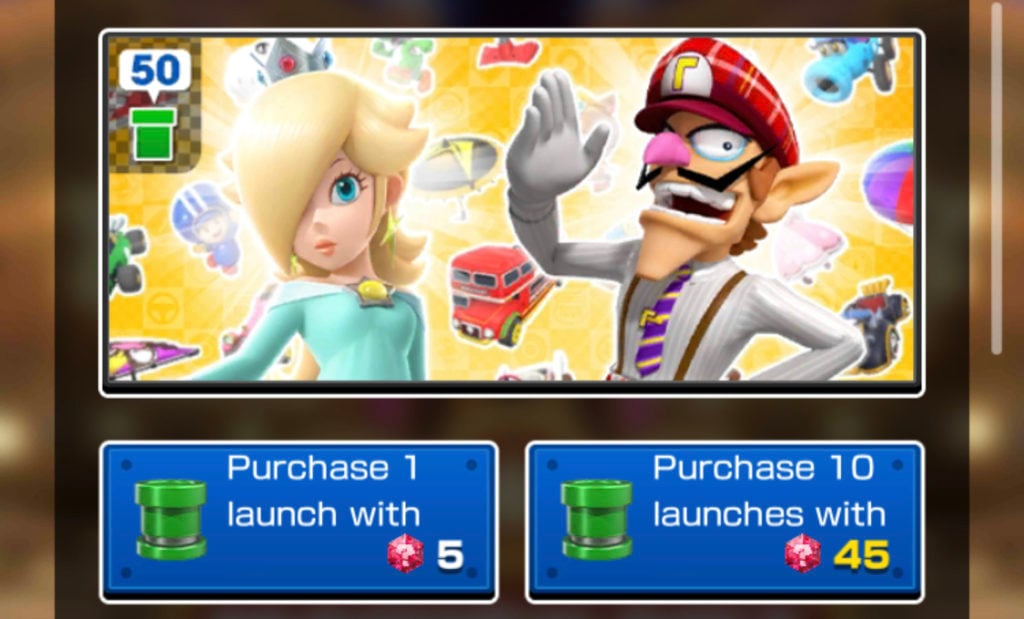Tap the ruby gem next to 45

[803, 554]
